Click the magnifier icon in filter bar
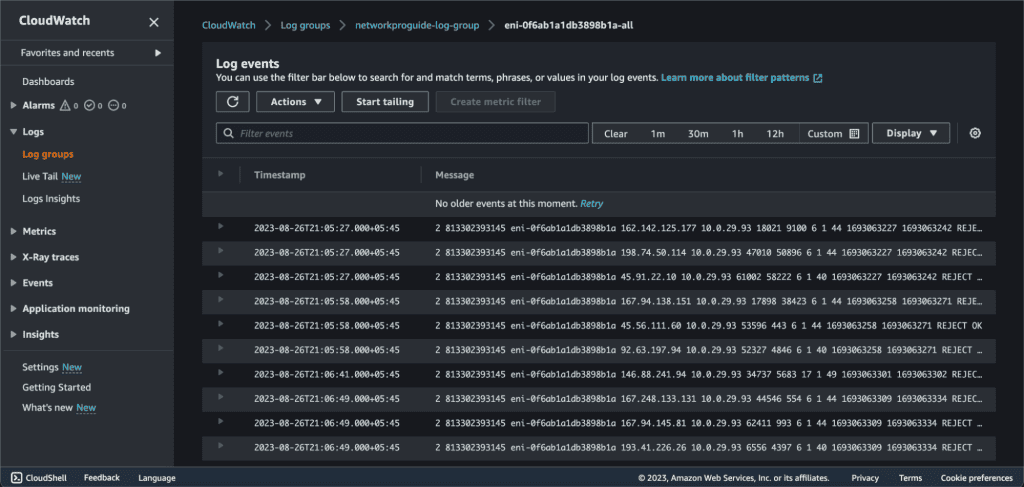This screenshot has width=1024, height=487. pos(229,133)
